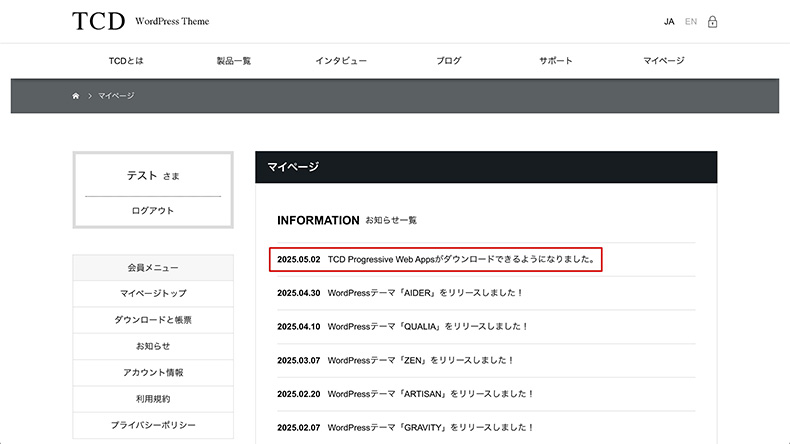Click the 2025.04.30 date

click(x=299, y=293)
